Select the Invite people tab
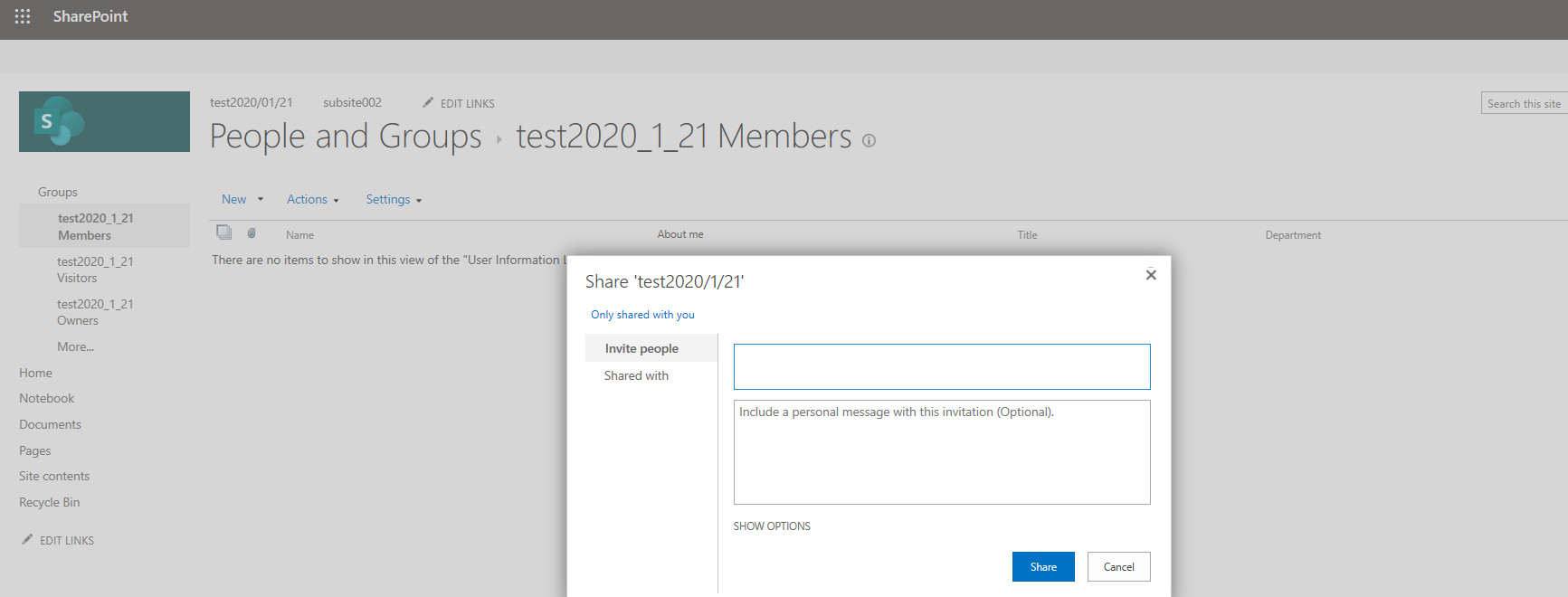The width and height of the screenshot is (1568, 597). tap(651, 348)
